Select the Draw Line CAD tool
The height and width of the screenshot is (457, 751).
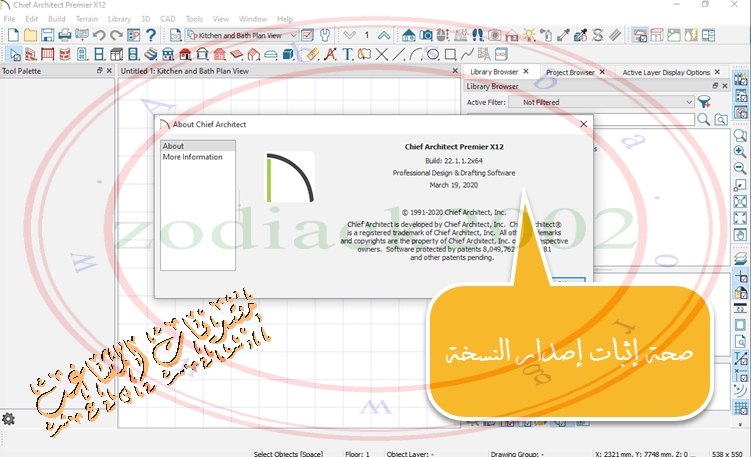click(x=398, y=54)
